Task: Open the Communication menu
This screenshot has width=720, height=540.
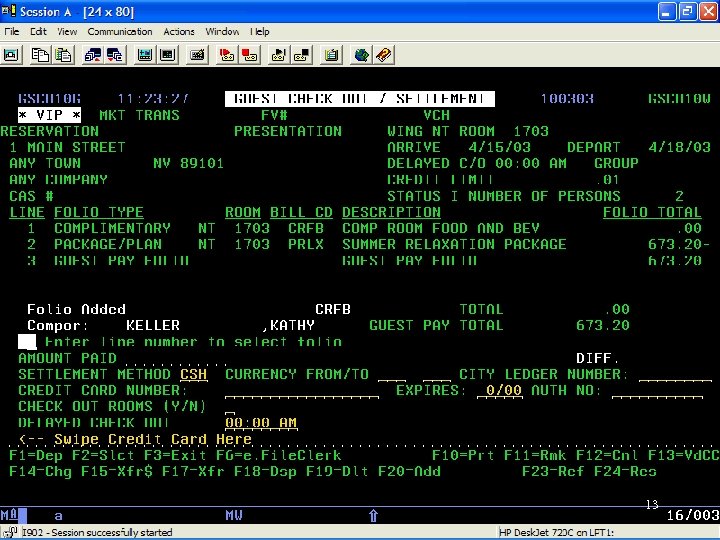Action: 120,31
